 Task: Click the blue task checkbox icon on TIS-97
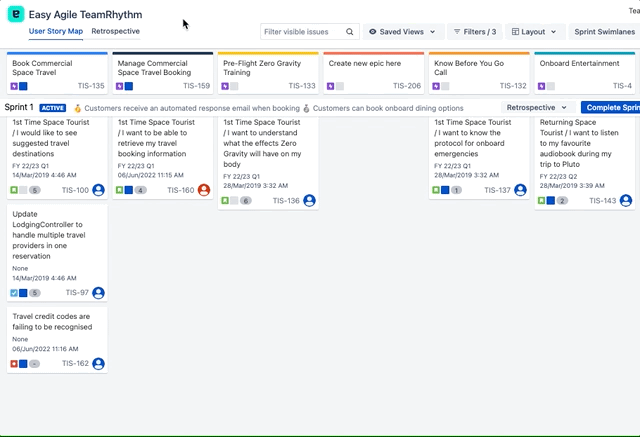pos(14,293)
